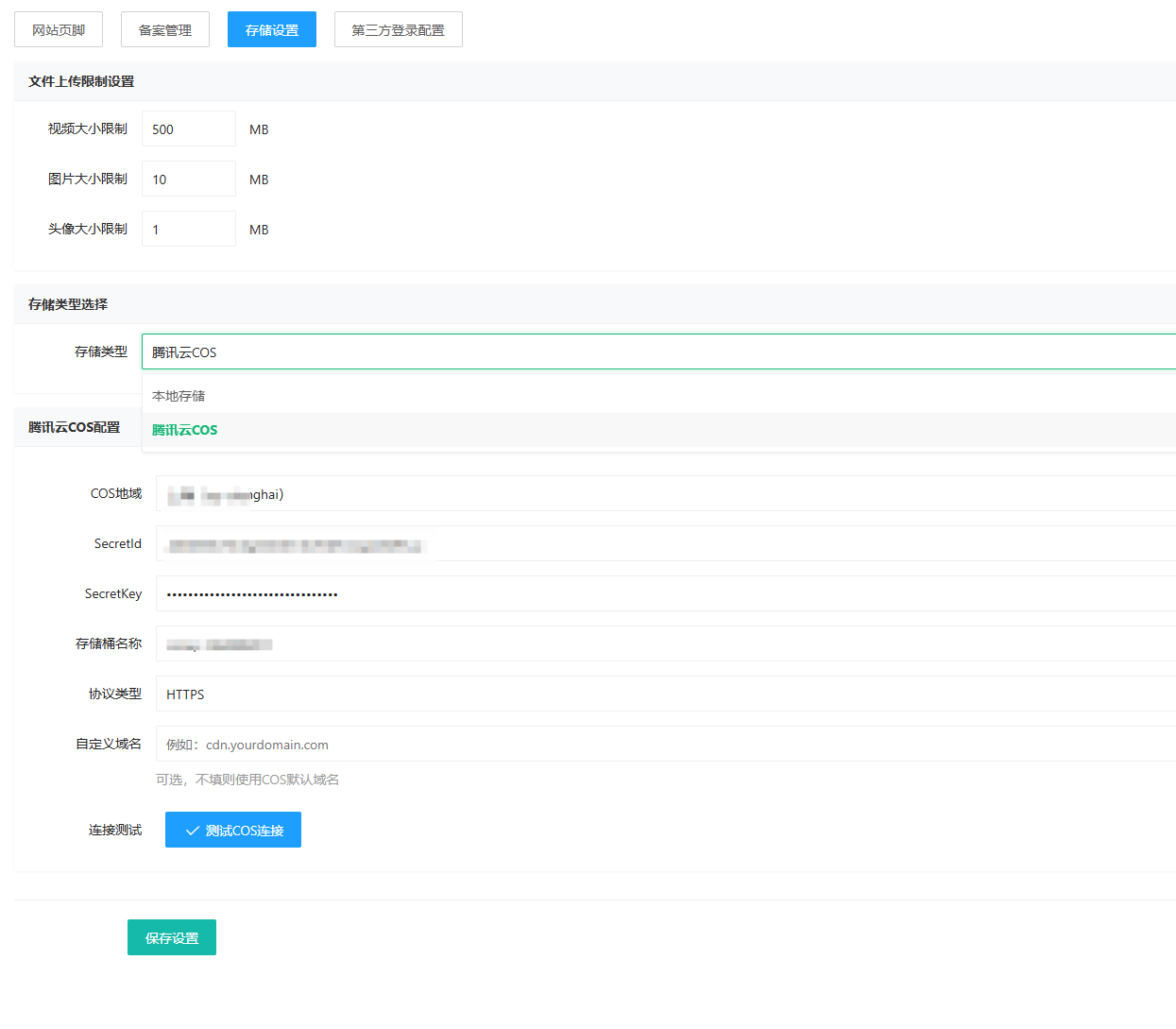
Task: Click the 腾讯云COS配置 section header
Action: 74,427
